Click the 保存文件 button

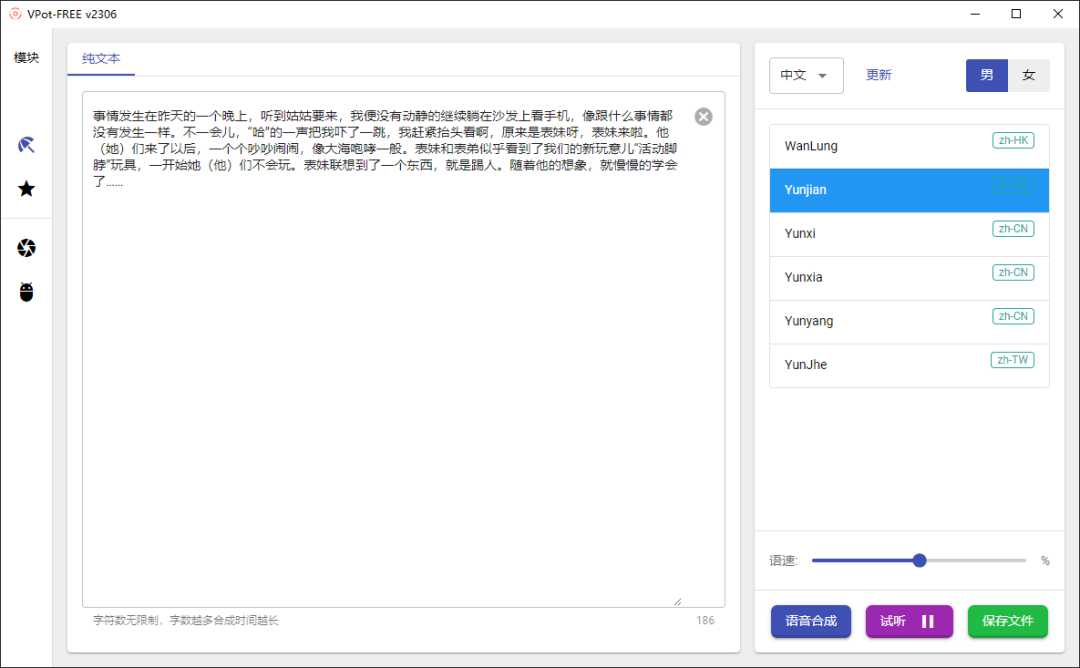pos(1008,621)
